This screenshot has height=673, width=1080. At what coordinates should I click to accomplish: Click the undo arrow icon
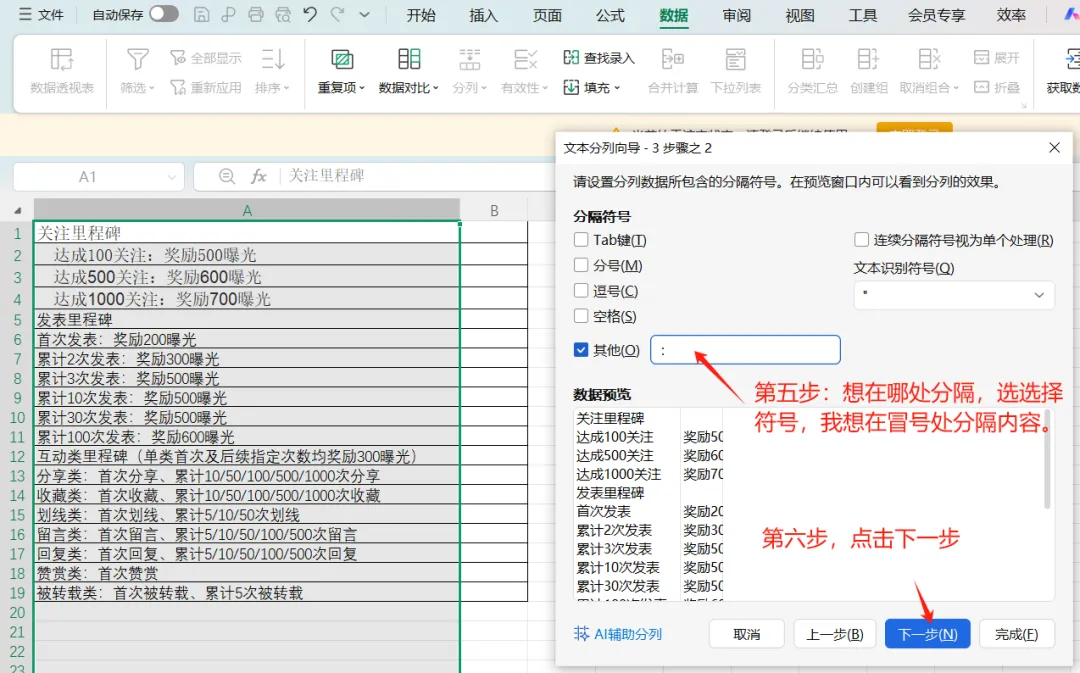pos(310,14)
